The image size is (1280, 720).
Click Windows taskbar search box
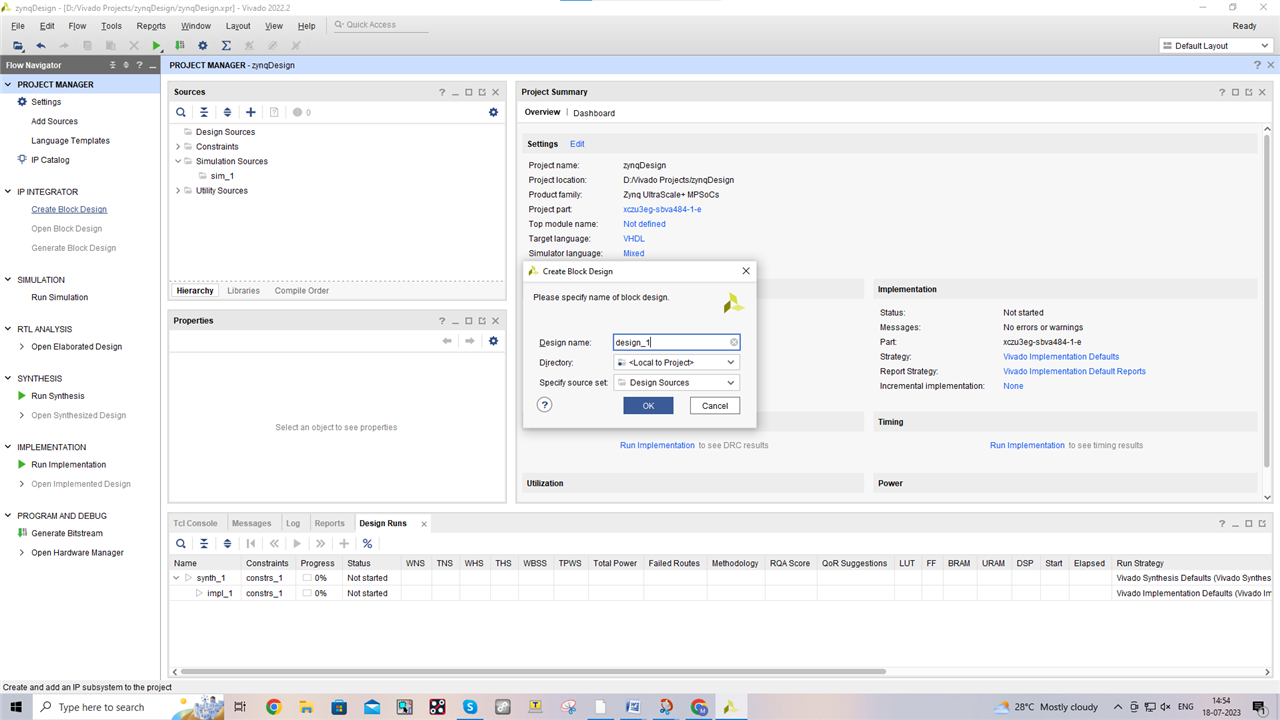128,707
